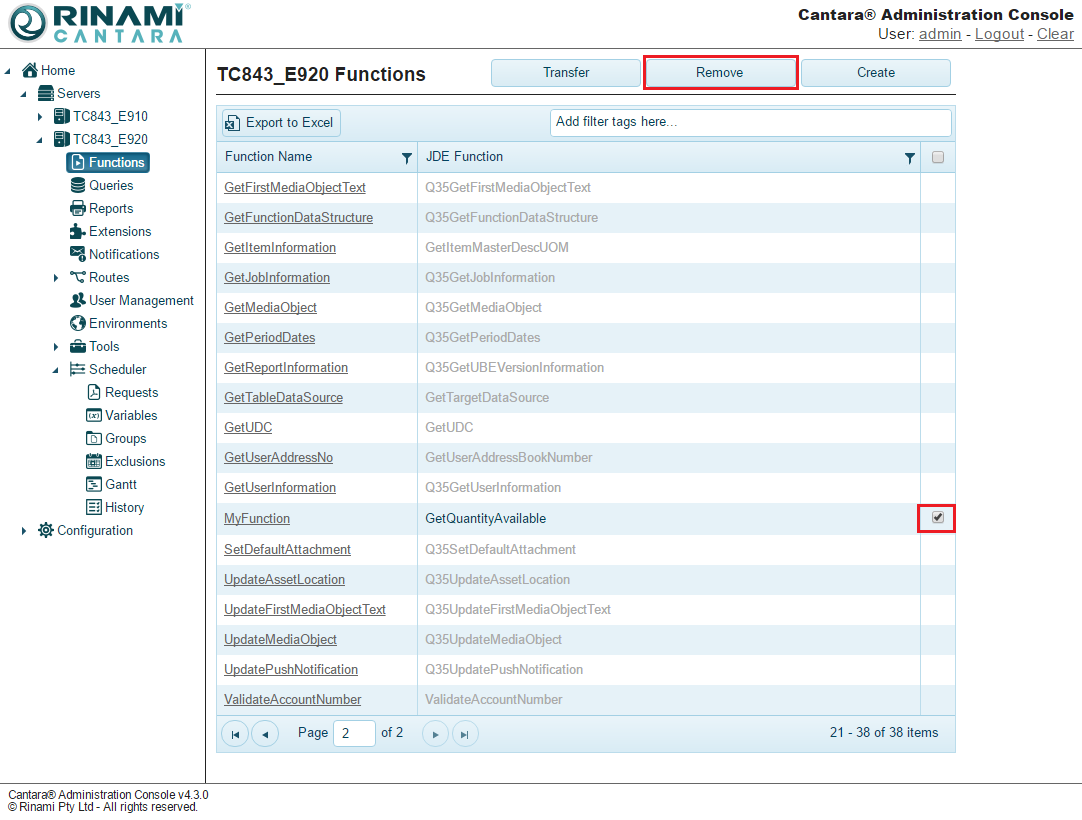Collapse the Scheduler tree node
Screen dimensions: 1082x820
tap(56, 370)
